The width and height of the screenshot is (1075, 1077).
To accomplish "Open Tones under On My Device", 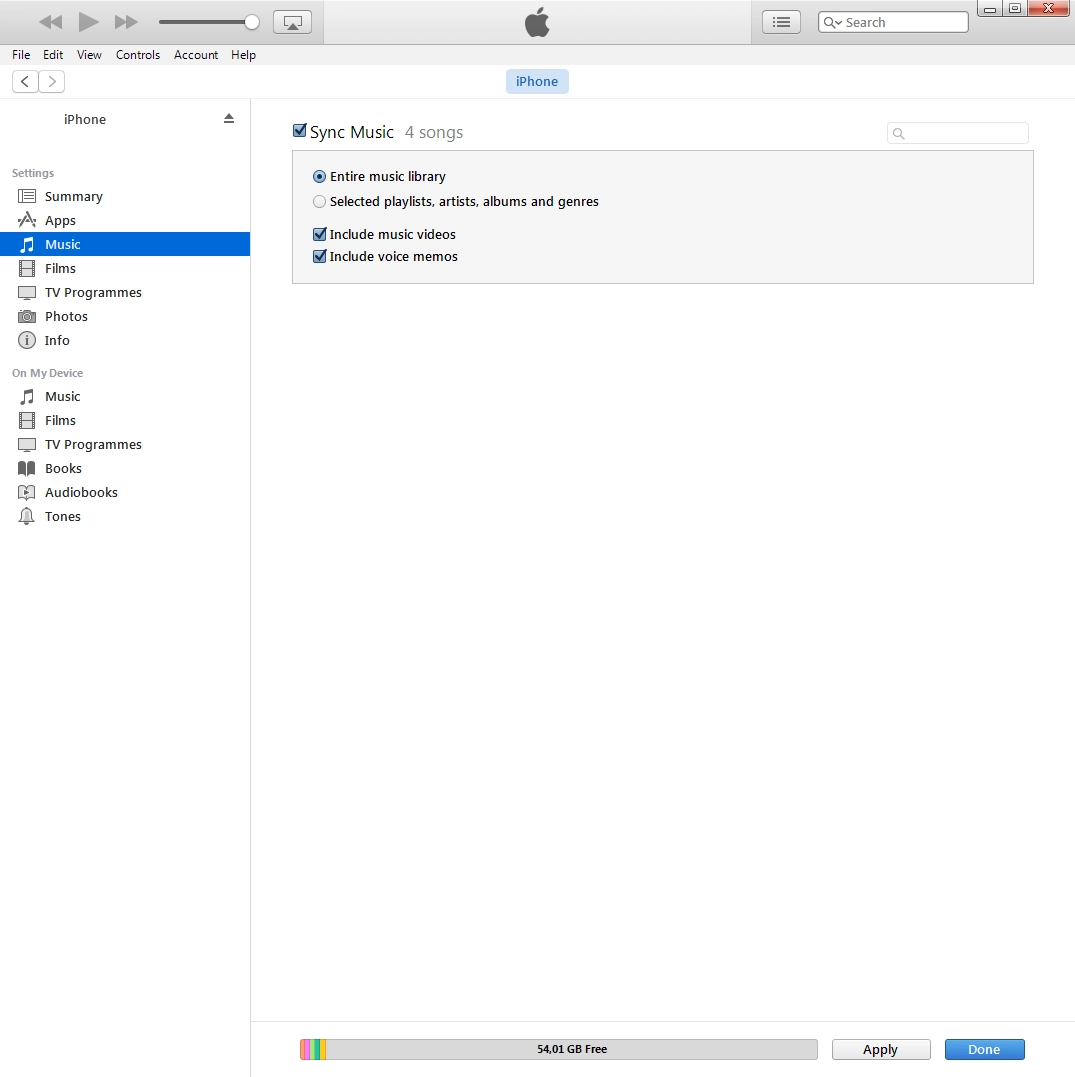I will point(62,517).
